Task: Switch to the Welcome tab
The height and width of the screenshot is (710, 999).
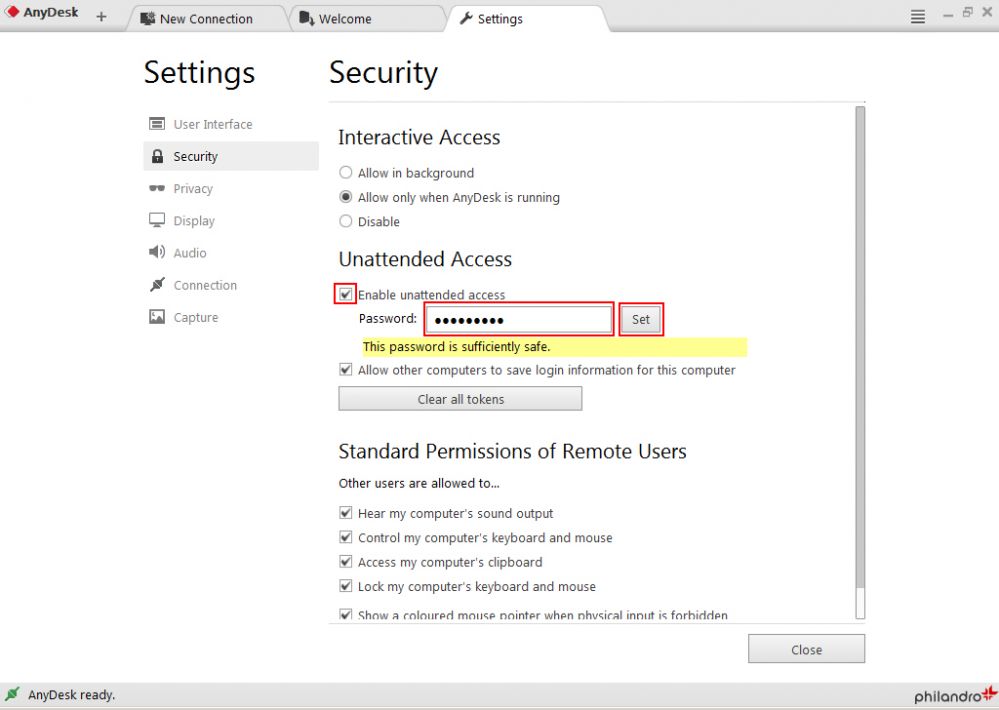Action: pyautogui.click(x=366, y=18)
